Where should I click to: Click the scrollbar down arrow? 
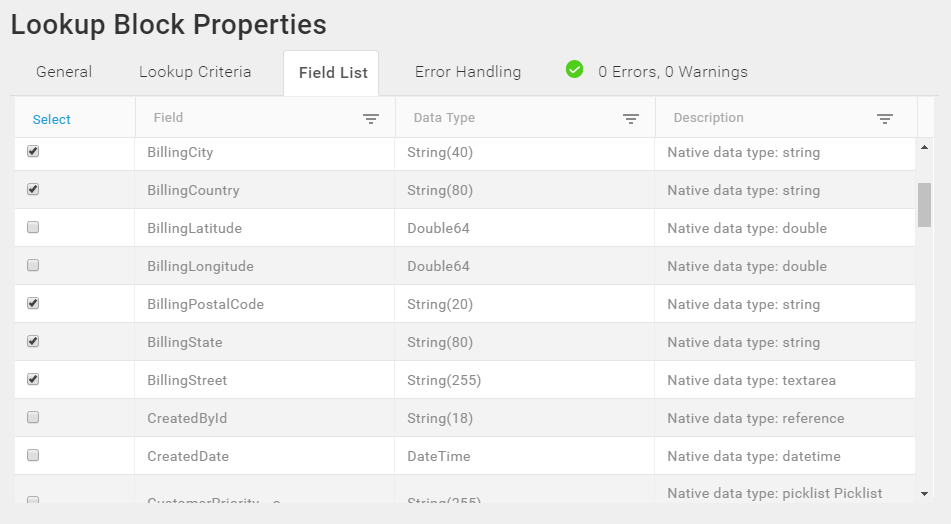[924, 494]
